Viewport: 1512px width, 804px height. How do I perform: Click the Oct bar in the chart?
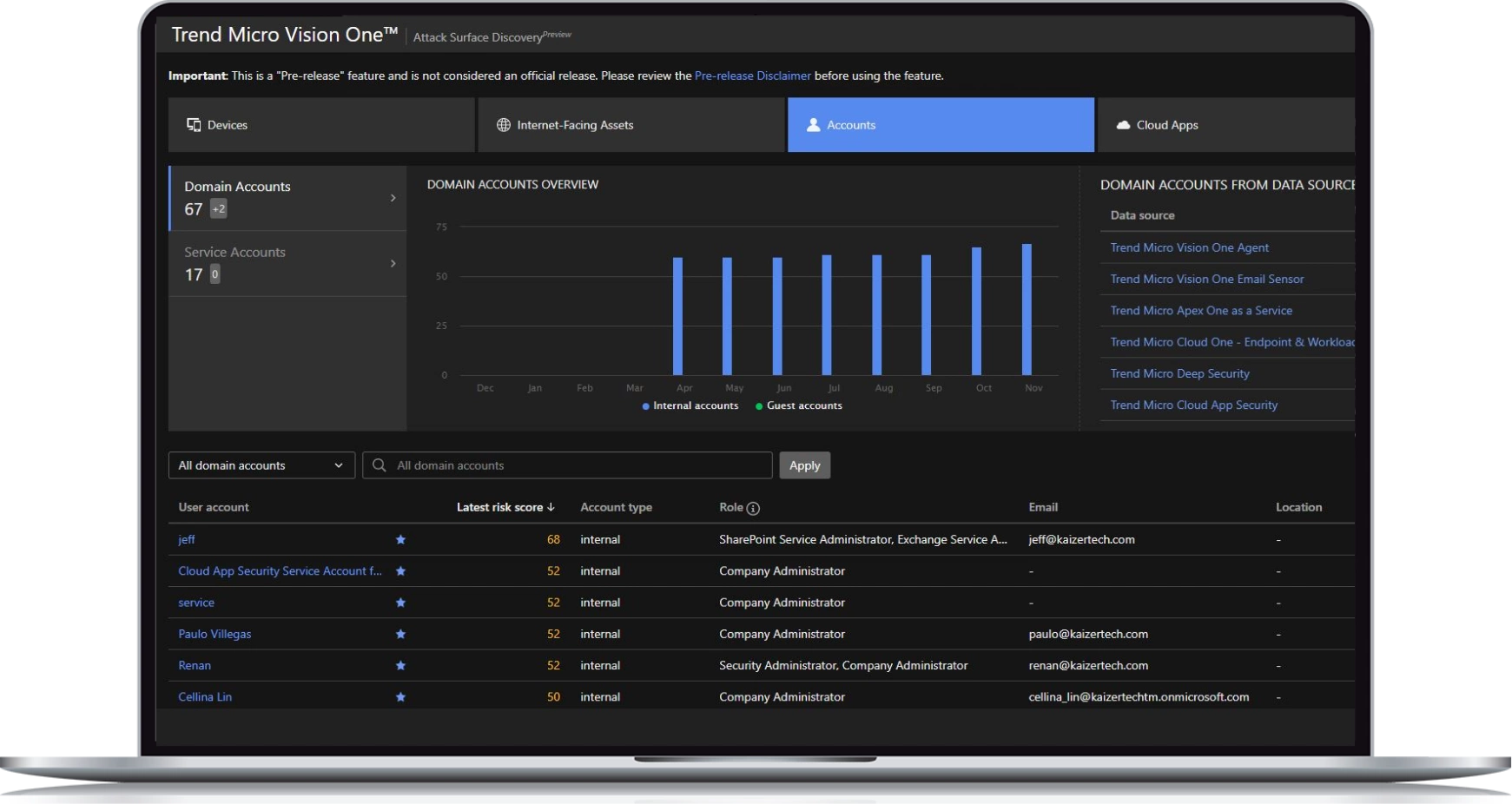point(977,311)
